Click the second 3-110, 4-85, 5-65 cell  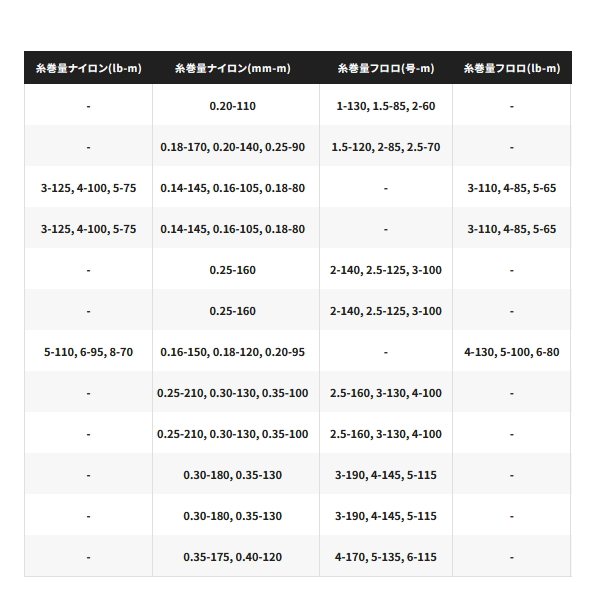click(511, 229)
